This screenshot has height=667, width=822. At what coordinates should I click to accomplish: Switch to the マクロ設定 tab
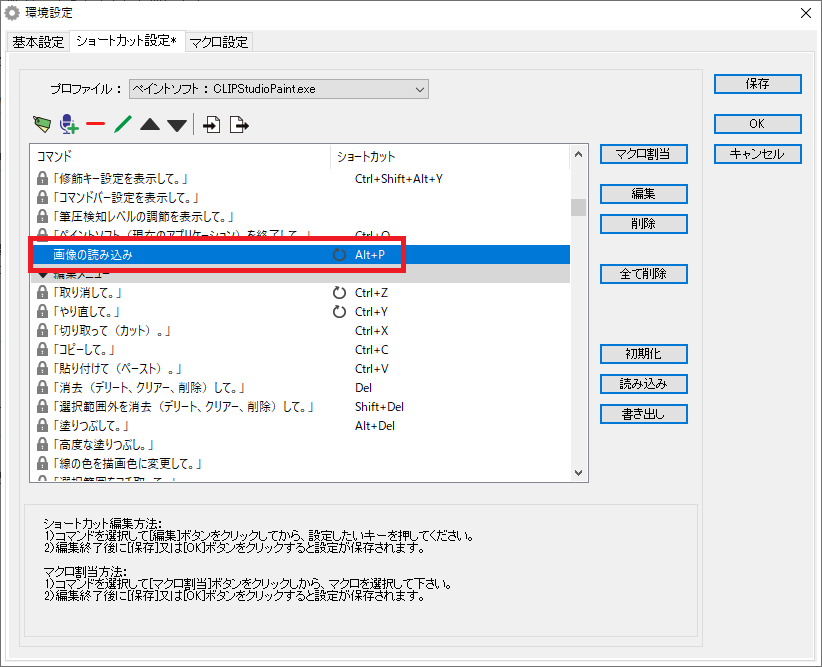[x=218, y=42]
